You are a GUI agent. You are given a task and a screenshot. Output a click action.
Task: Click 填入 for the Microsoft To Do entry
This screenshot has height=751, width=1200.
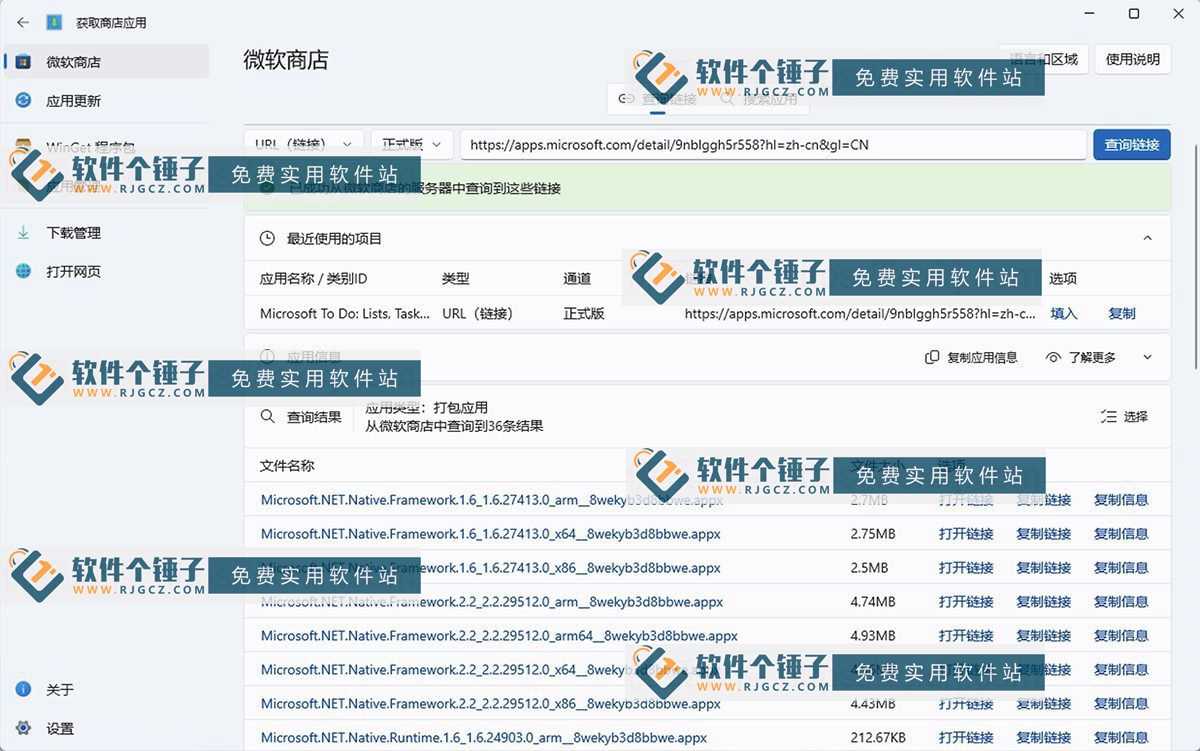1064,314
